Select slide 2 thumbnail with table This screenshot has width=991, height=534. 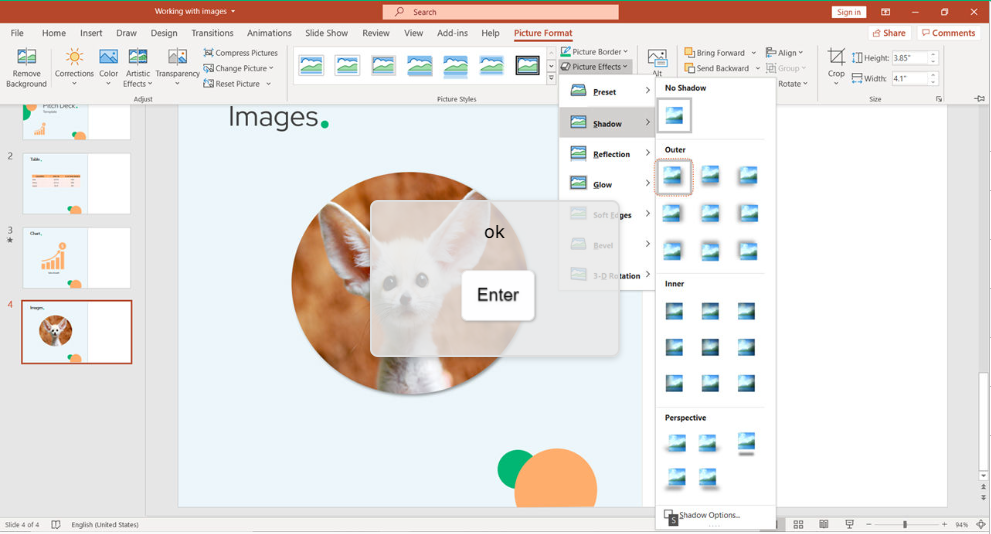pos(76,183)
